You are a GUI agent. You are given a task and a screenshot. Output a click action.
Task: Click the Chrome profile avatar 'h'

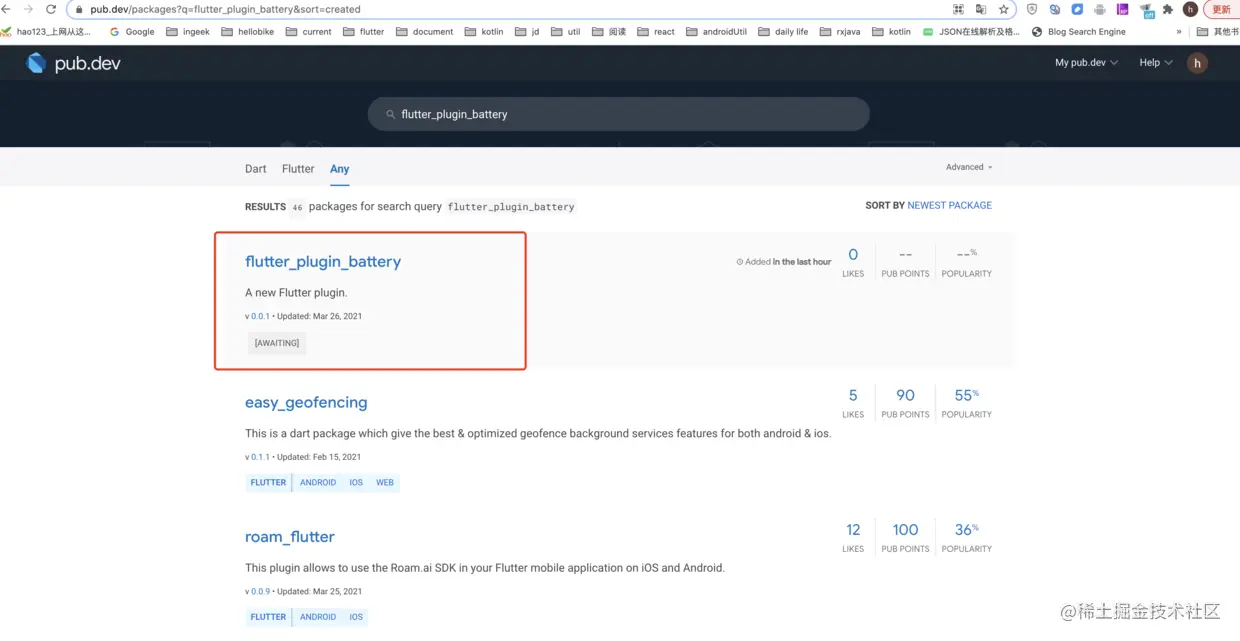click(1190, 9)
